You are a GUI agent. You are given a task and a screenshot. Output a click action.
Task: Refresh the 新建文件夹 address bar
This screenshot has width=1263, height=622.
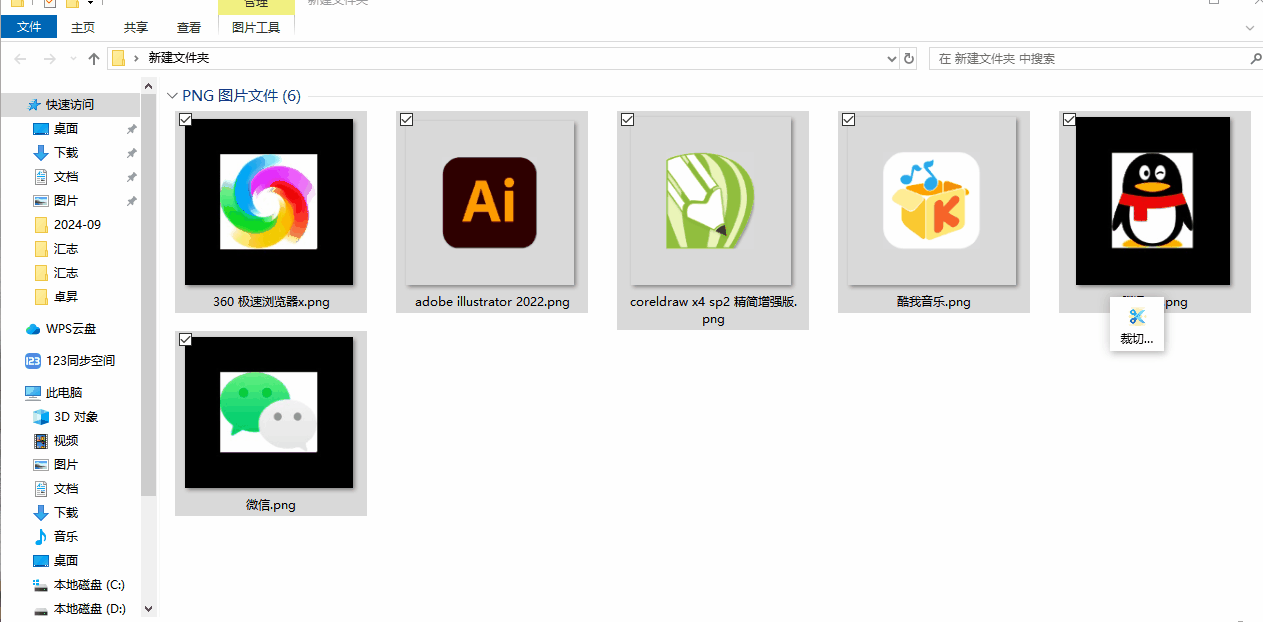coord(909,59)
